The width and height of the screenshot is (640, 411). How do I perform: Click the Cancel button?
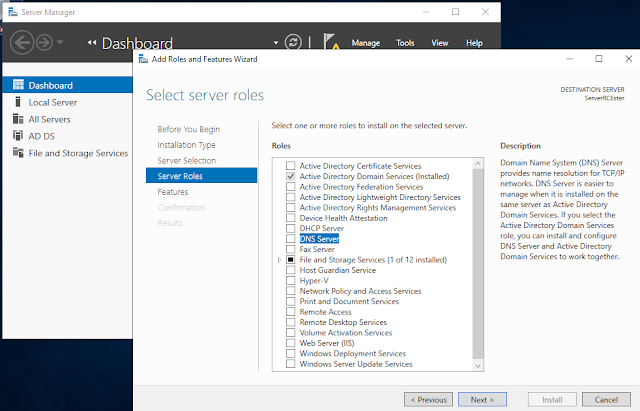[606, 400]
